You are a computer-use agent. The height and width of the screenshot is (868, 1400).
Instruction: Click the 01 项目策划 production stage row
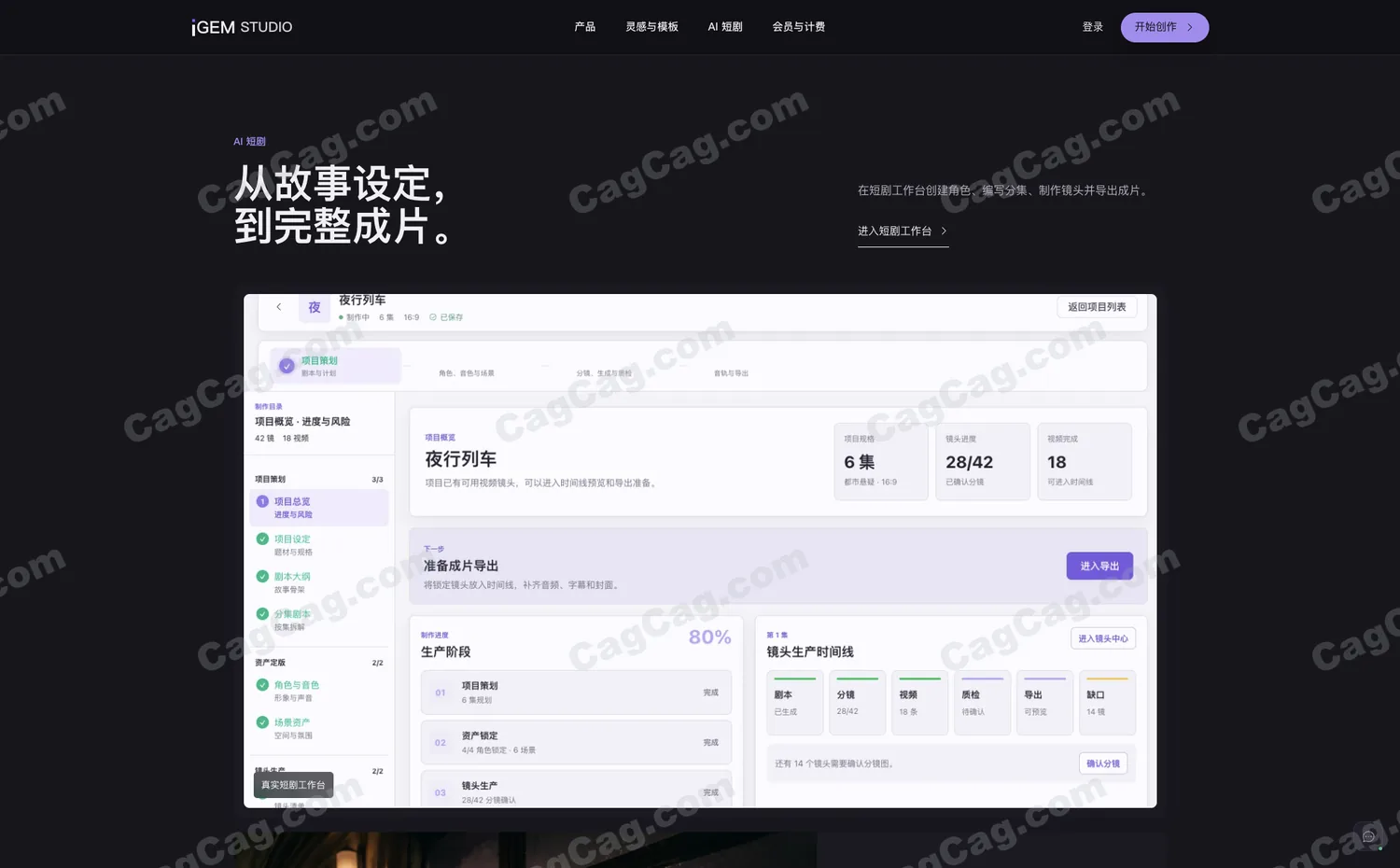tap(576, 693)
